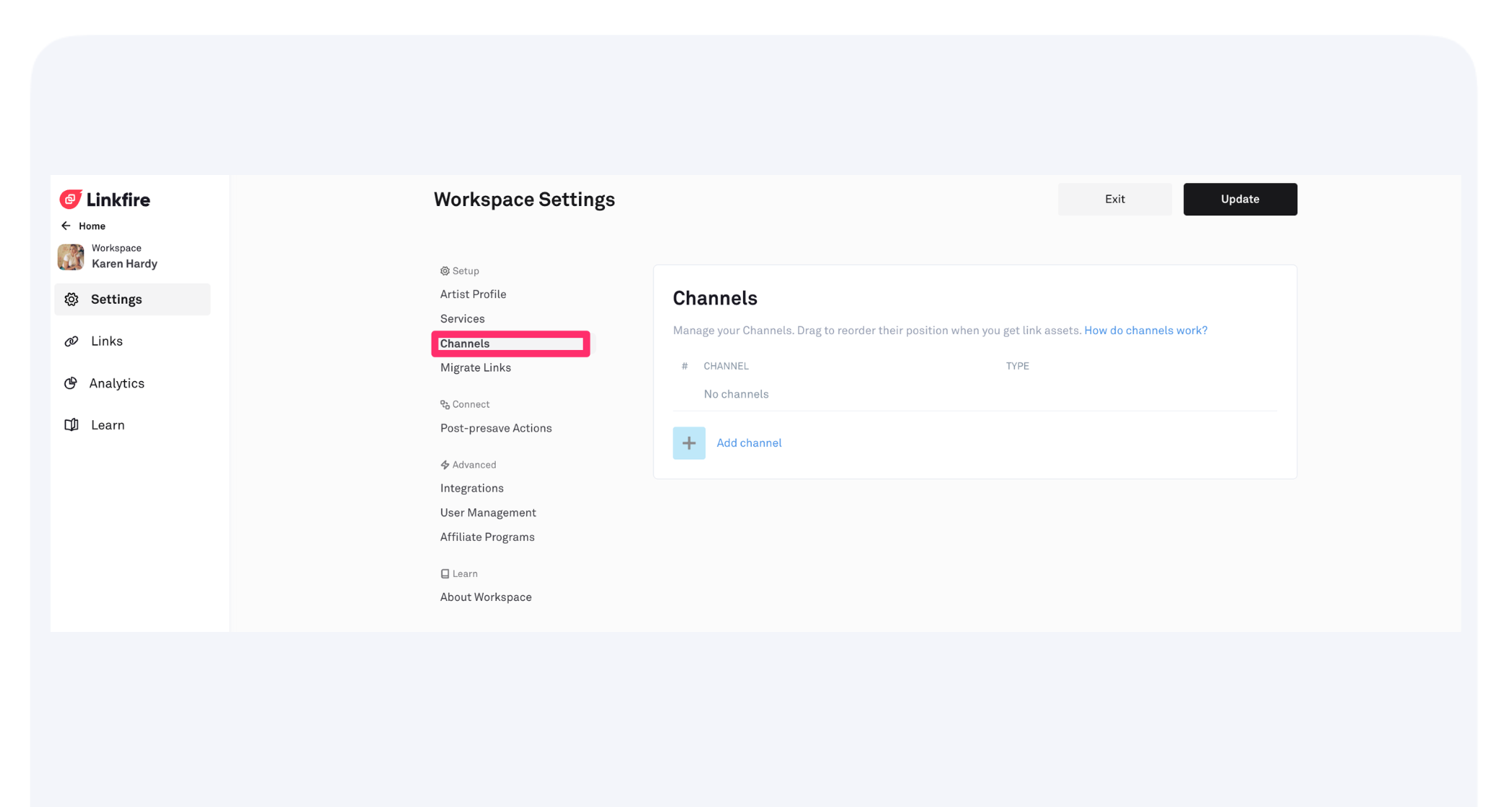Open the Services settings section

click(x=462, y=319)
